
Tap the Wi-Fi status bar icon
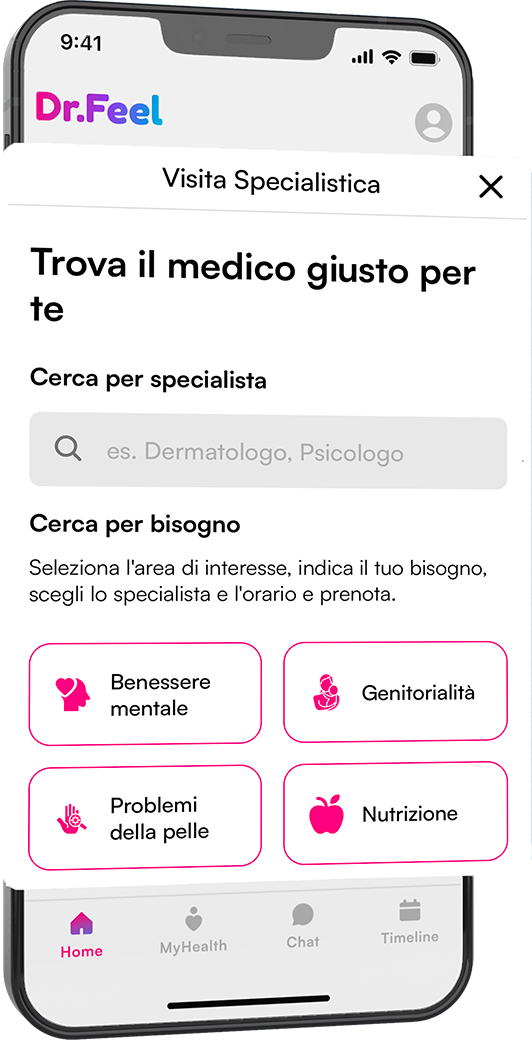[391, 58]
